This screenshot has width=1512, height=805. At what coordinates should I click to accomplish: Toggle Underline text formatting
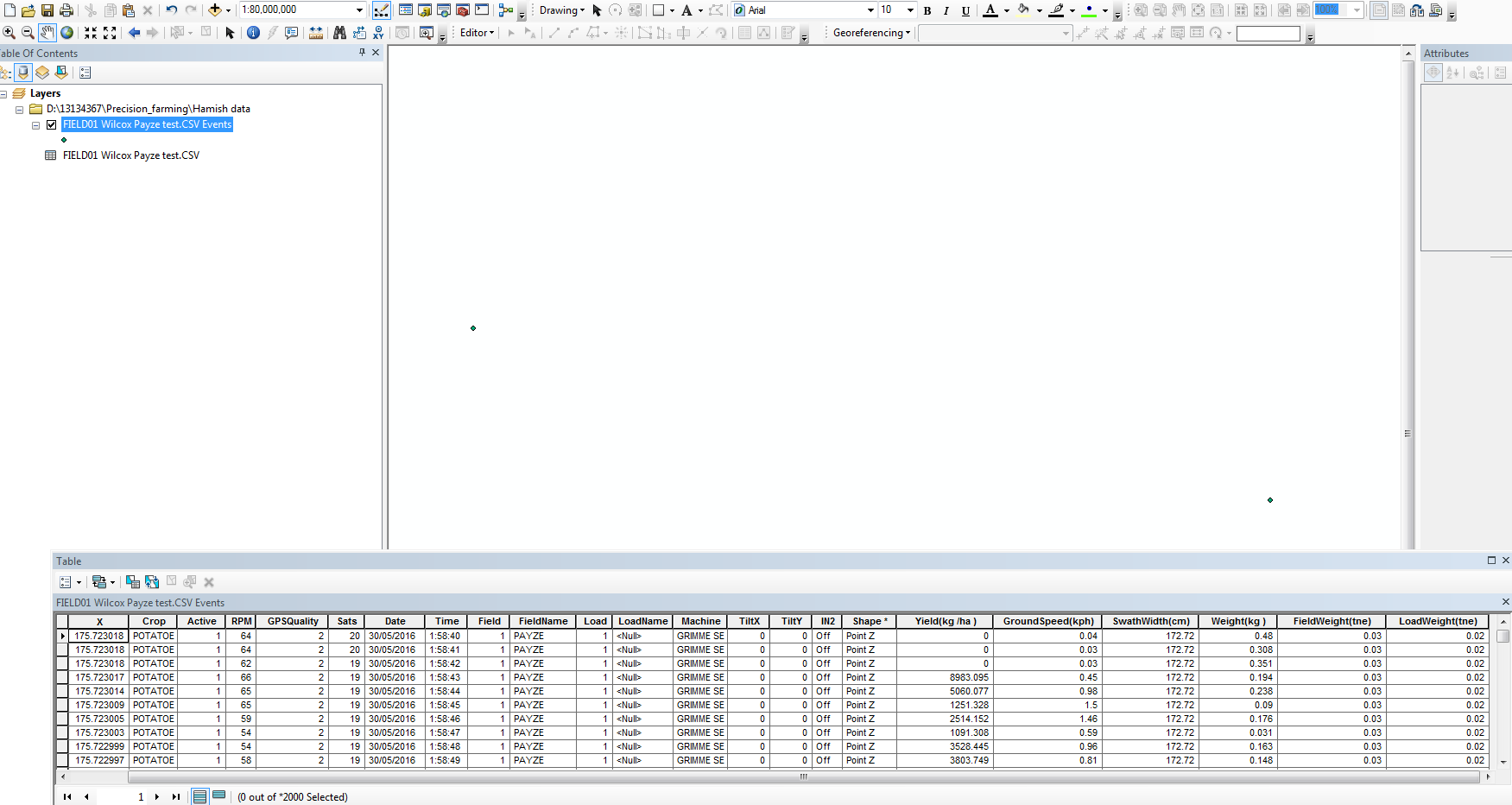tap(965, 10)
